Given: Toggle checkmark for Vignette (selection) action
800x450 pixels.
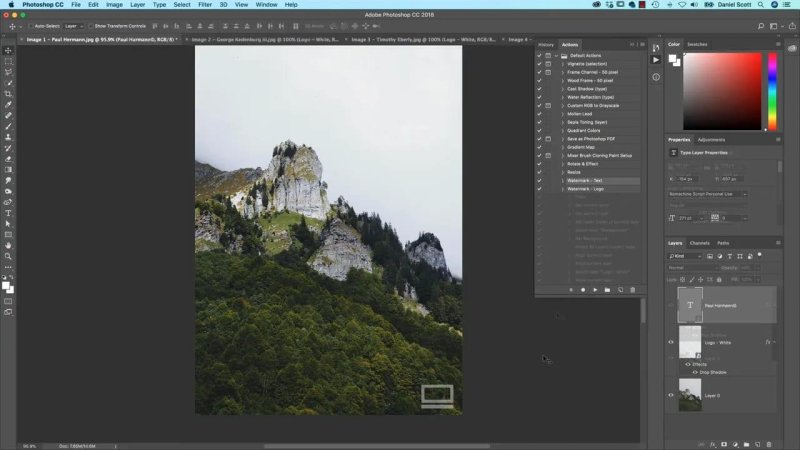Looking at the screenshot, I should point(539,64).
